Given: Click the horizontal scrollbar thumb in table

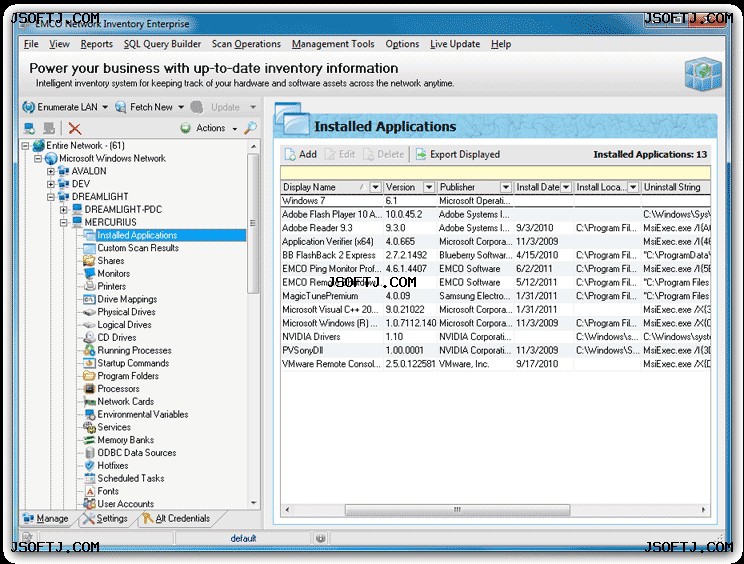Looking at the screenshot, I should (x=457, y=510).
